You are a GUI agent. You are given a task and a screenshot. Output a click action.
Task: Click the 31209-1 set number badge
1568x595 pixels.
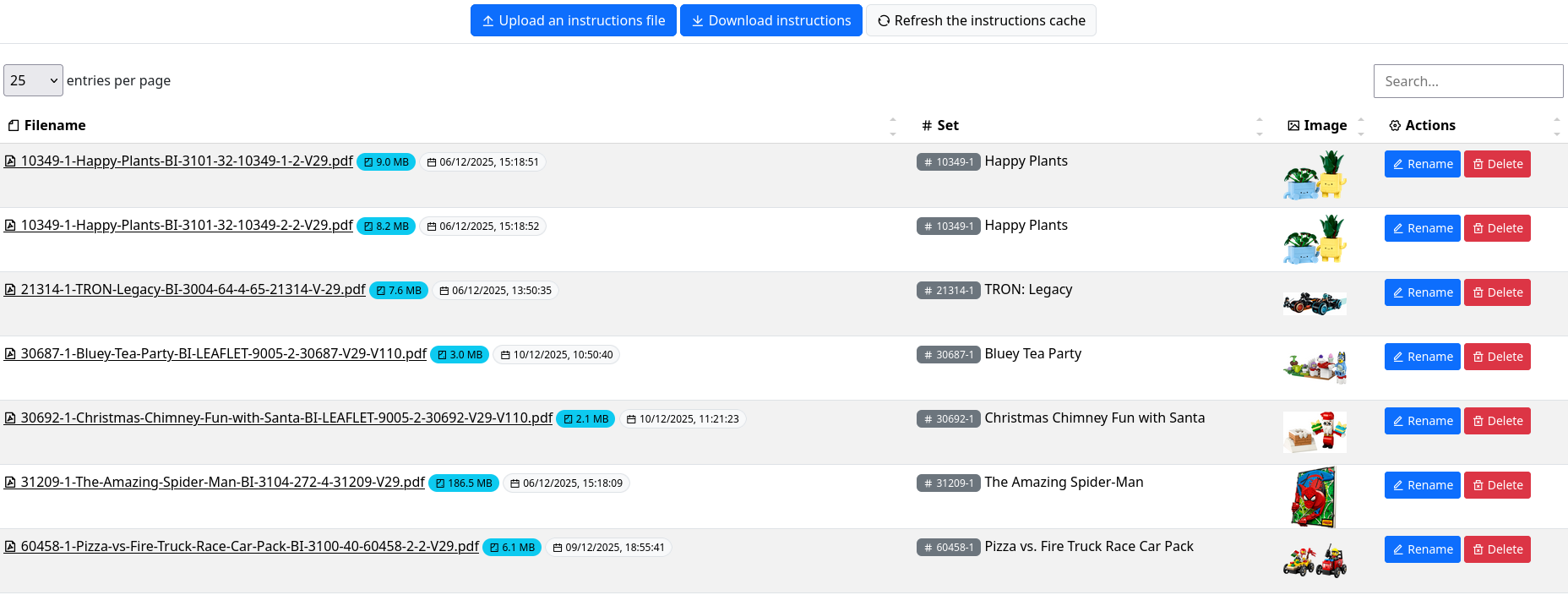click(x=948, y=483)
